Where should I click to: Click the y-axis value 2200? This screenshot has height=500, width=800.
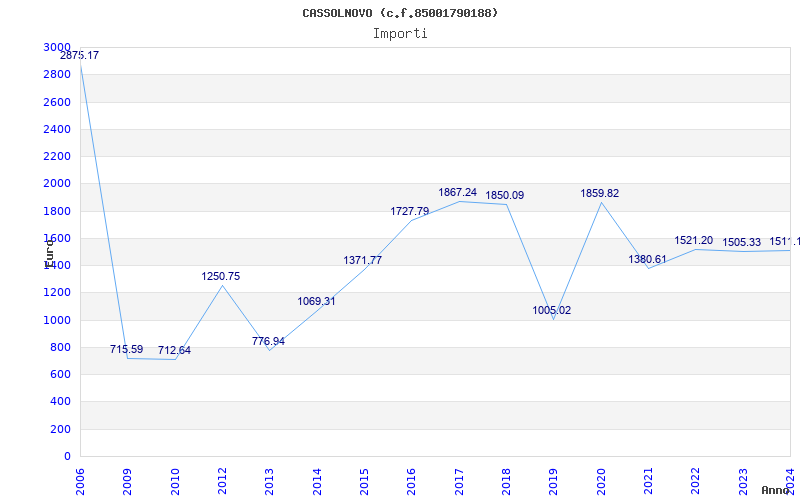click(x=58, y=156)
